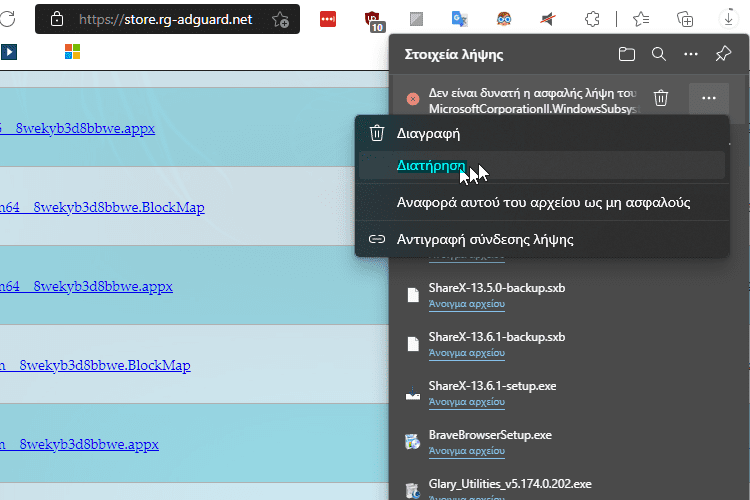750x500 pixels.
Task: Click the search downloads magnifier icon
Action: [x=659, y=54]
